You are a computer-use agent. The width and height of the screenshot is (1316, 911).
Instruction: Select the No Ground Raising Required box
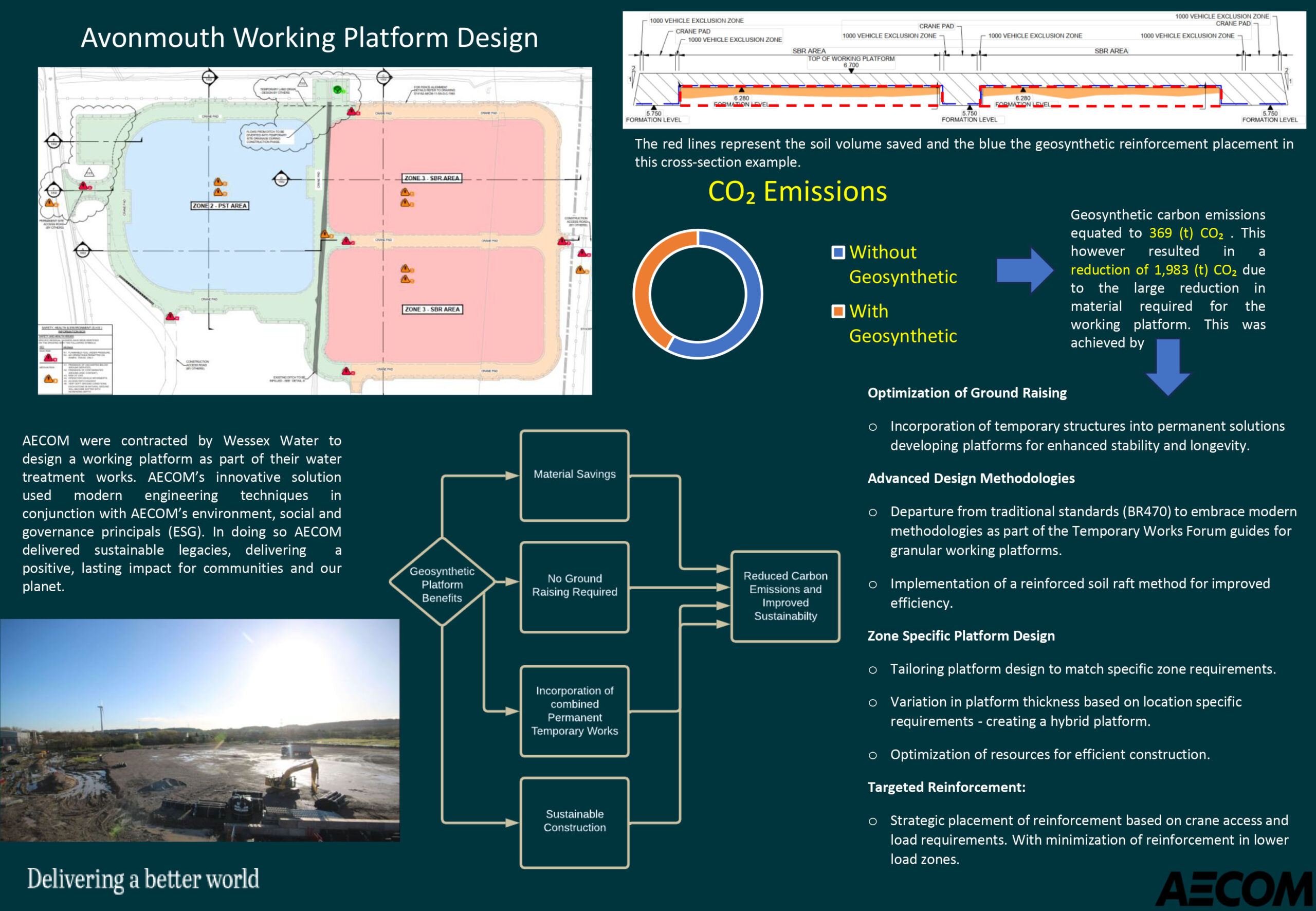pos(574,587)
